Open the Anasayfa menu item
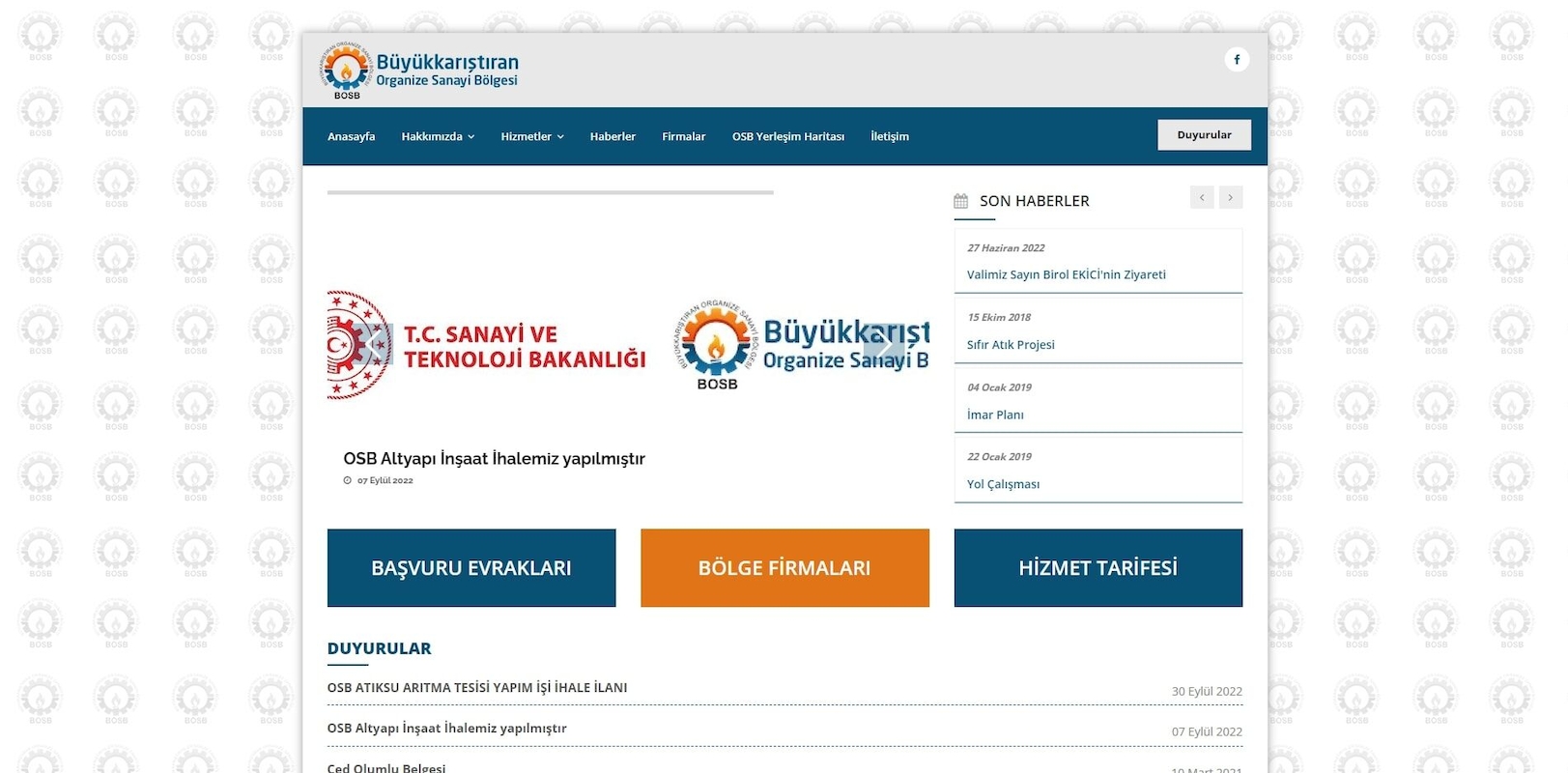1568x773 pixels. [352, 136]
